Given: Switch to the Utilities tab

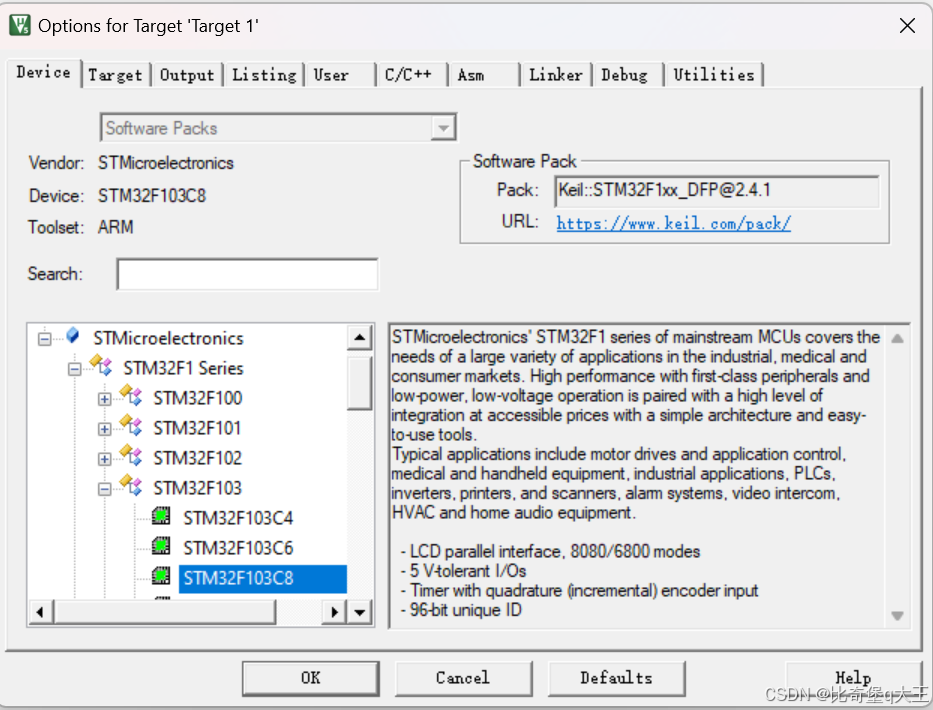Looking at the screenshot, I should (714, 75).
